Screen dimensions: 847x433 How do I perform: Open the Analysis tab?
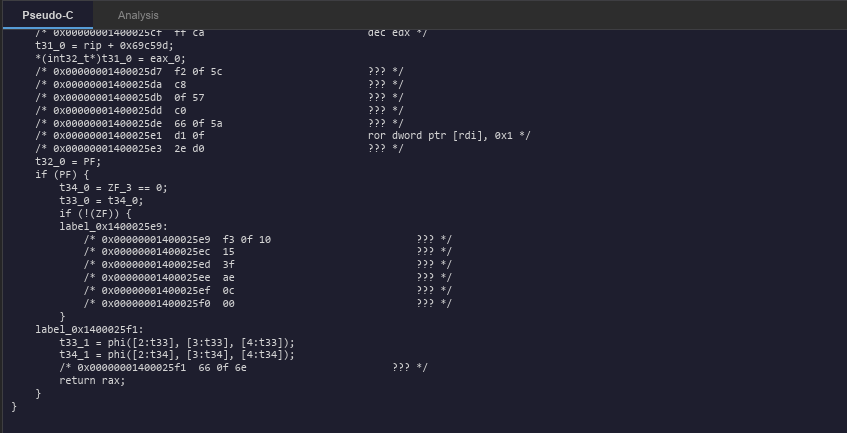[138, 15]
